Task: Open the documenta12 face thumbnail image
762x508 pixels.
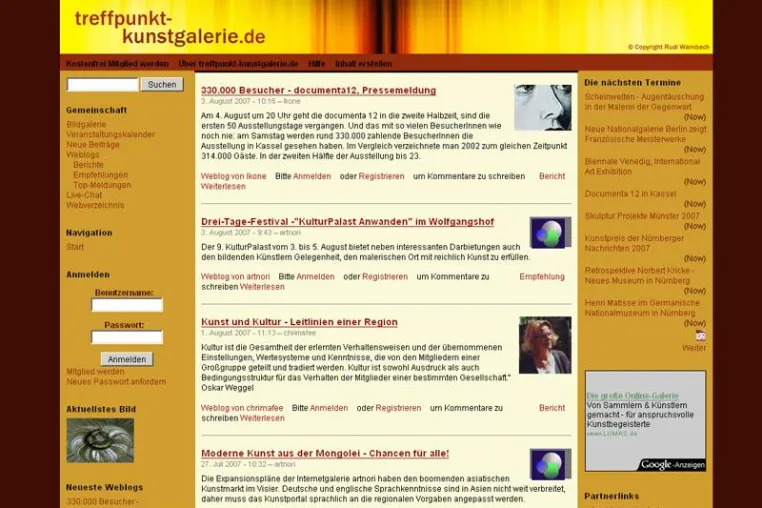Action: 542,107
